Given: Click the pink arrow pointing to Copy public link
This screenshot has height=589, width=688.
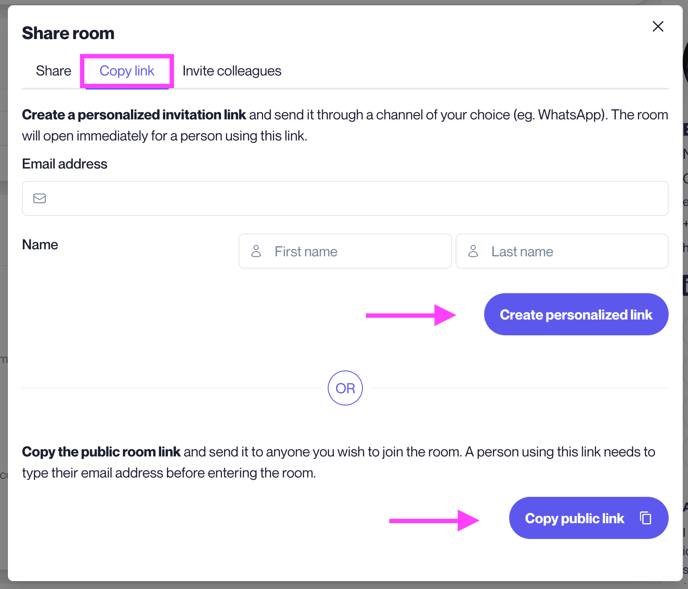Looking at the screenshot, I should pyautogui.click(x=434, y=521).
